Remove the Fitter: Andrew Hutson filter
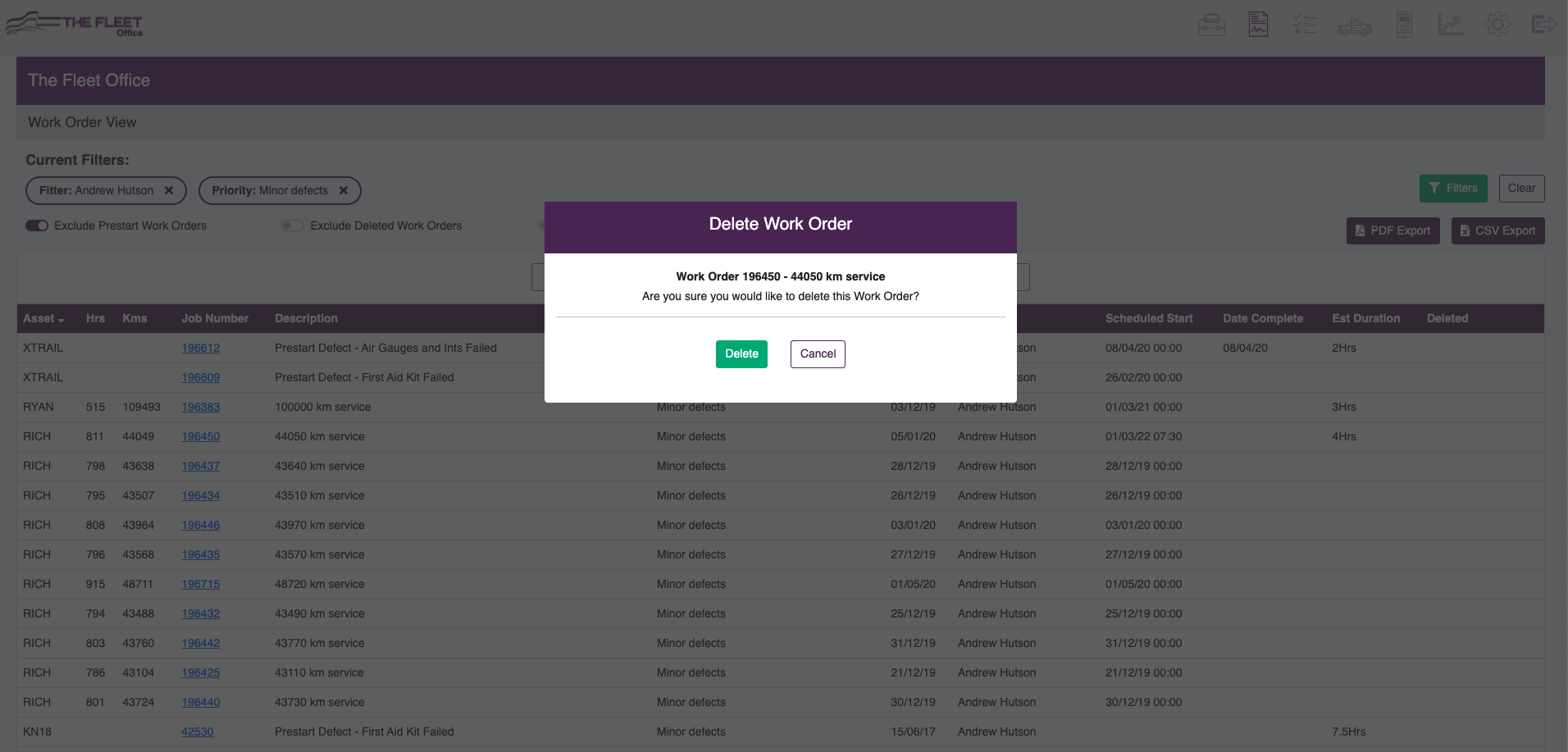1568x752 pixels. [169, 190]
